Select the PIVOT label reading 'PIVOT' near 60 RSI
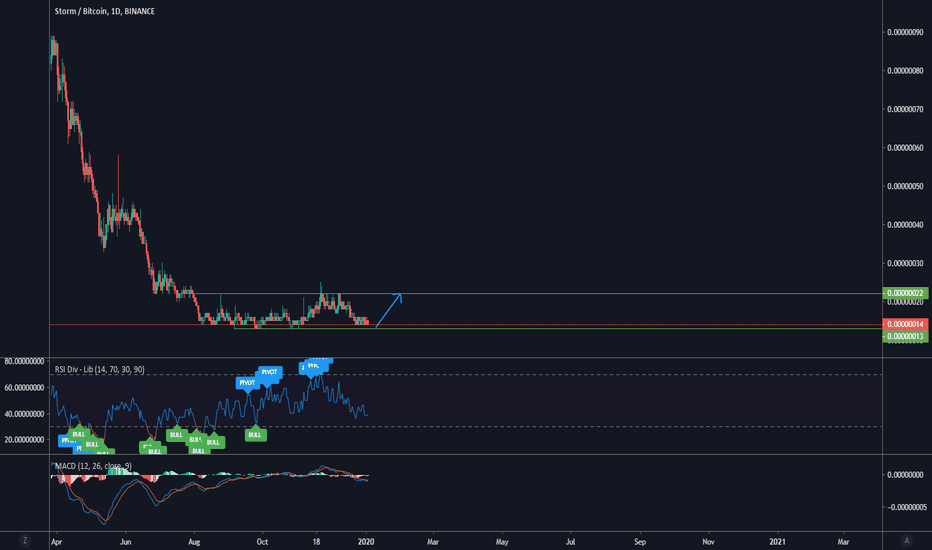The width and height of the screenshot is (932, 550). (247, 383)
